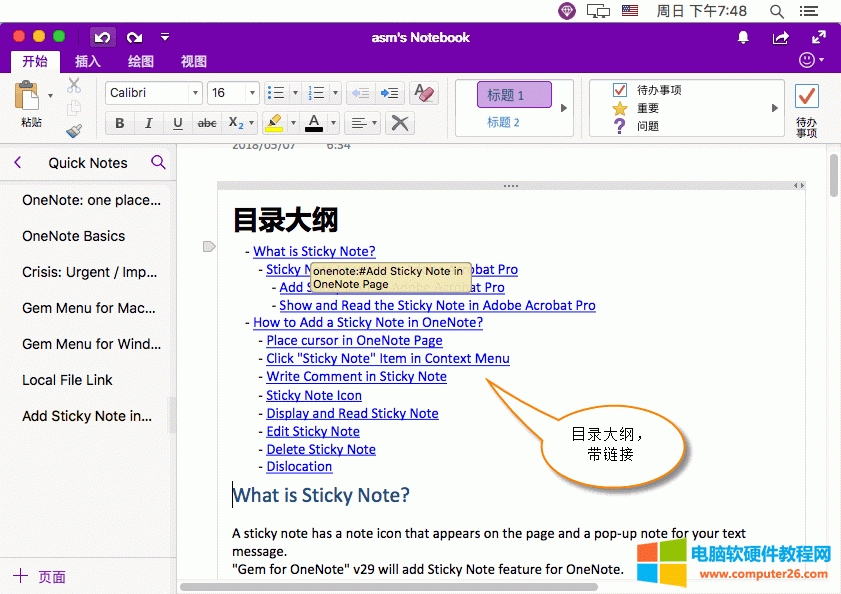Toggle bold formatting
The image size is (841, 594).
[x=120, y=124]
